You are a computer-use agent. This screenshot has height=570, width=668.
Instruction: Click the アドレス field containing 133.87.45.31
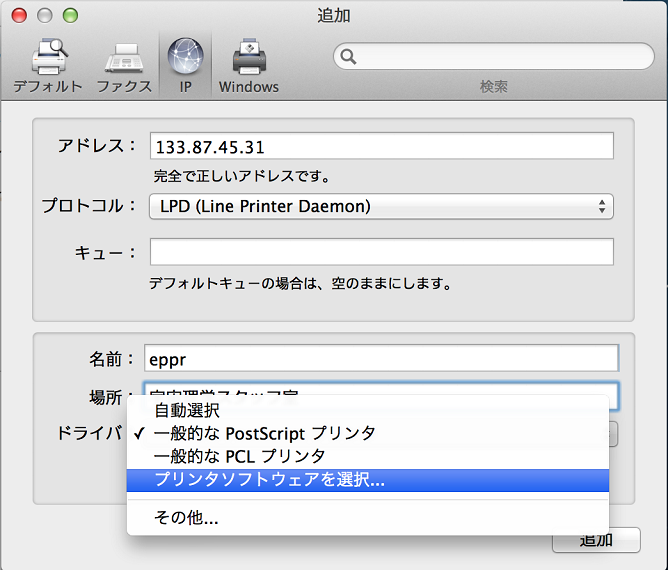point(381,146)
